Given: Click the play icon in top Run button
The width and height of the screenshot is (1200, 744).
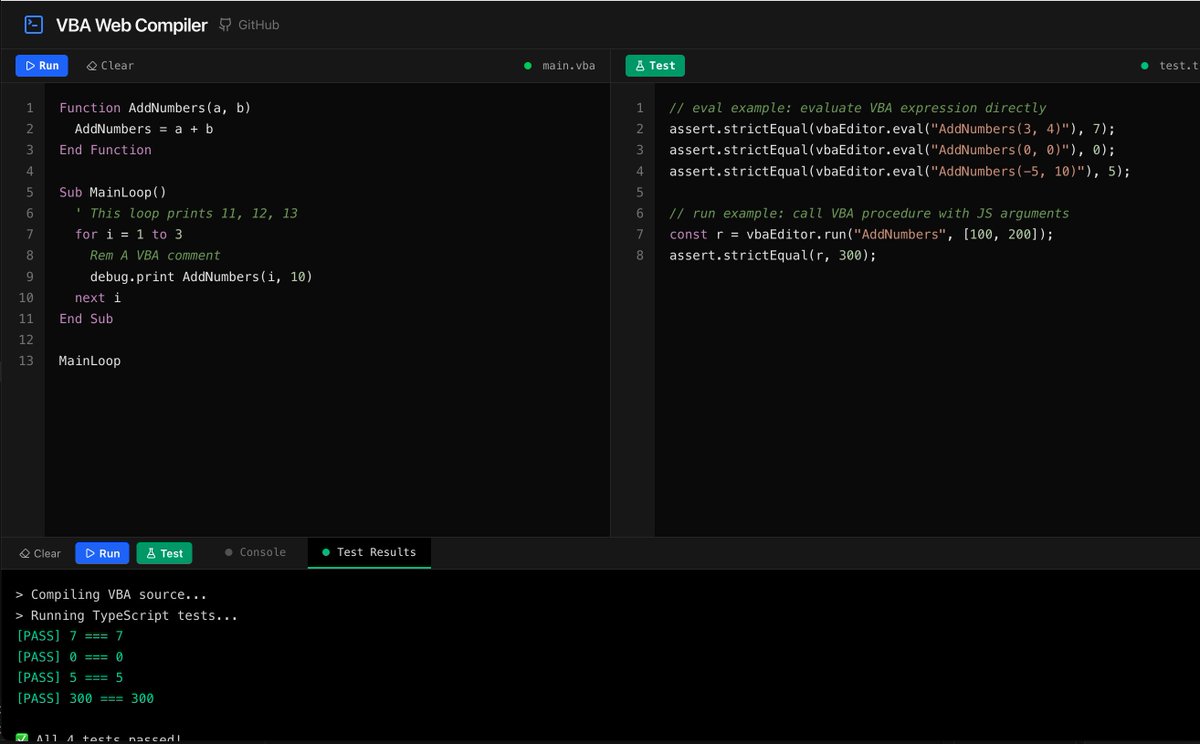Looking at the screenshot, I should [30, 66].
